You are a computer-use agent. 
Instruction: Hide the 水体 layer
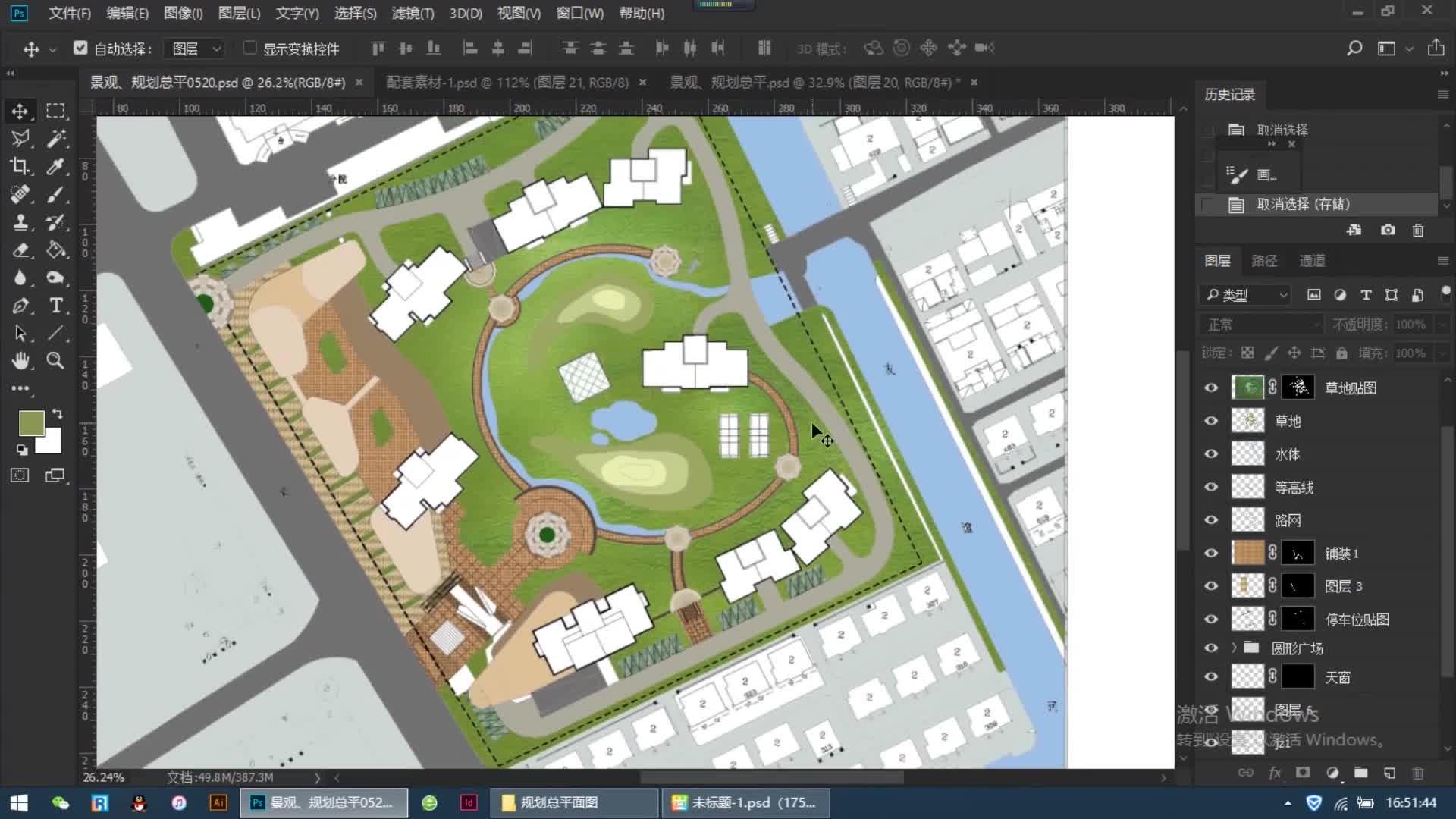point(1211,453)
